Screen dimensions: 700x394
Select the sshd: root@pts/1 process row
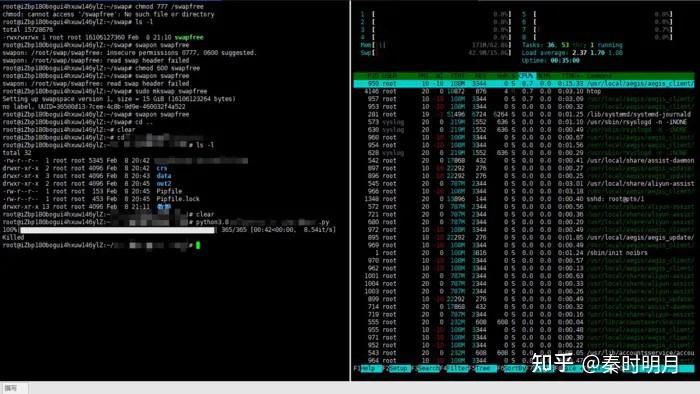point(524,199)
